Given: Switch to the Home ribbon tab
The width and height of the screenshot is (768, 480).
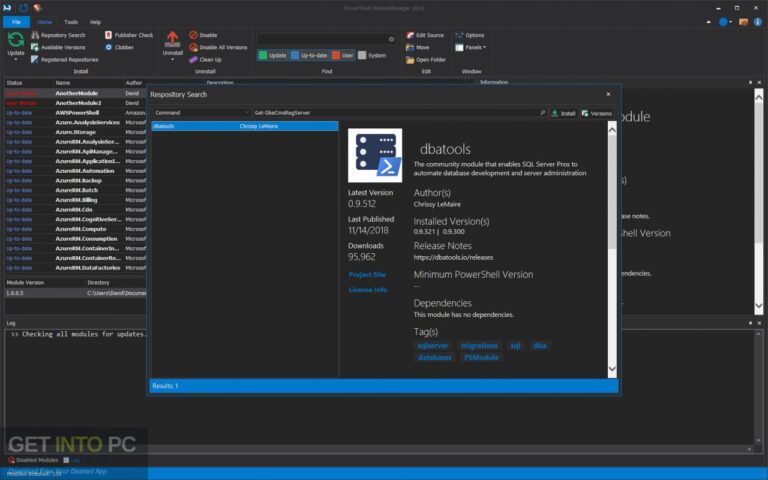Looking at the screenshot, I should pos(45,22).
